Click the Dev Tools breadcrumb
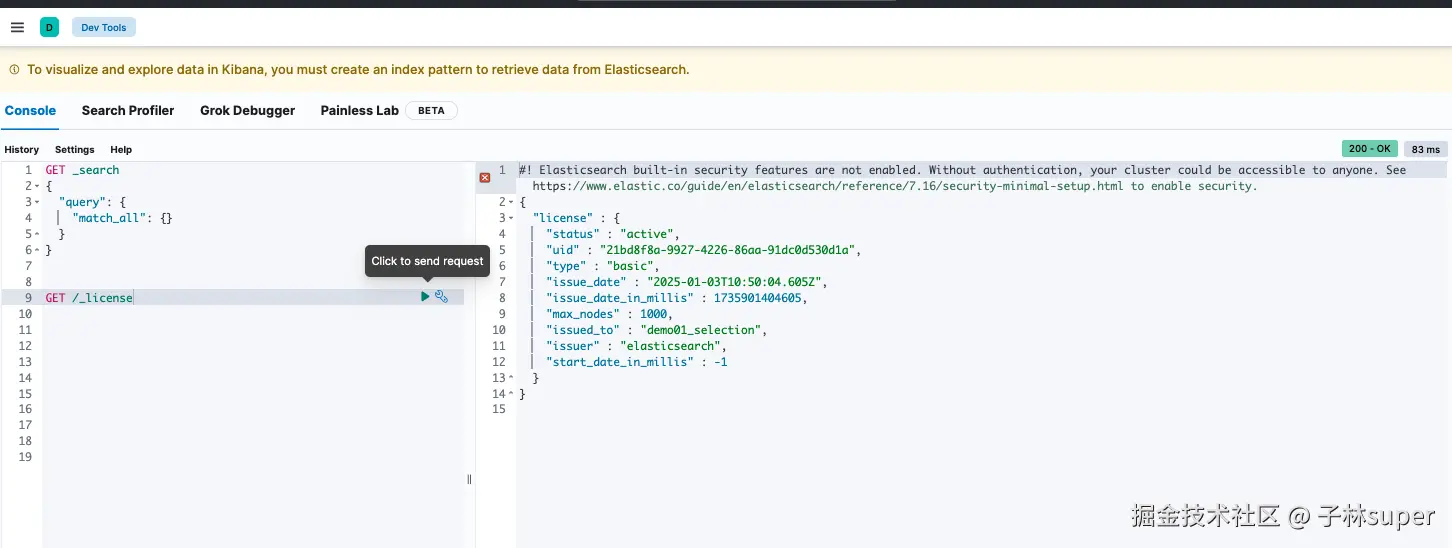Image resolution: width=1452 pixels, height=548 pixels. pos(104,28)
